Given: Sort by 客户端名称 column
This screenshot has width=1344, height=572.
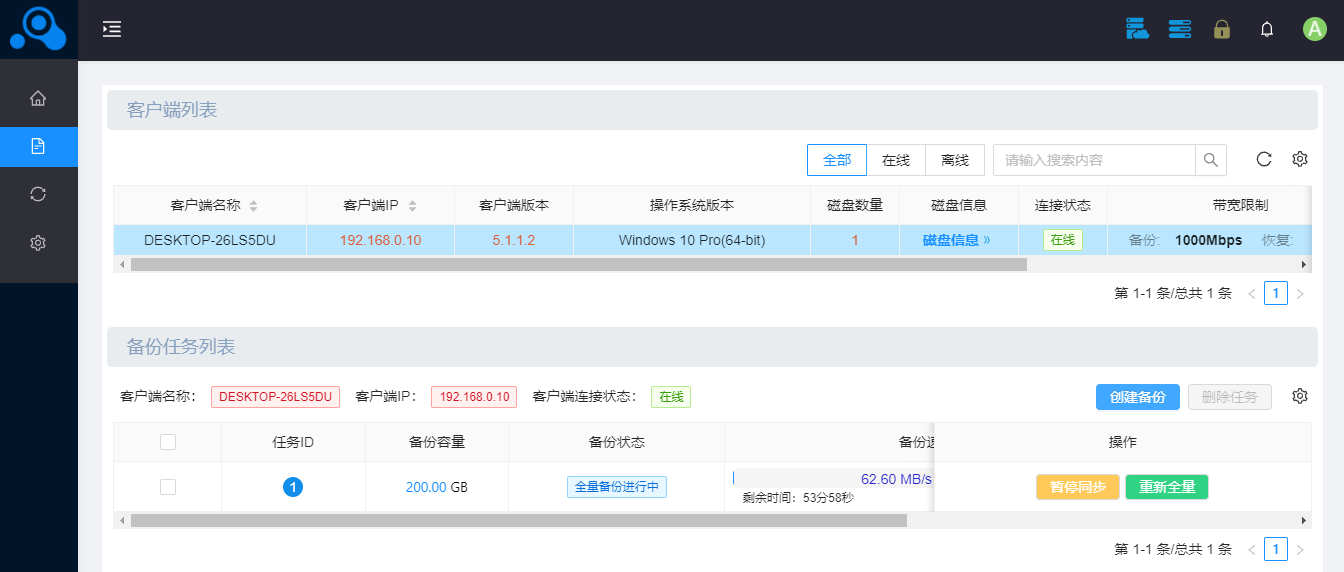Looking at the screenshot, I should (253, 206).
